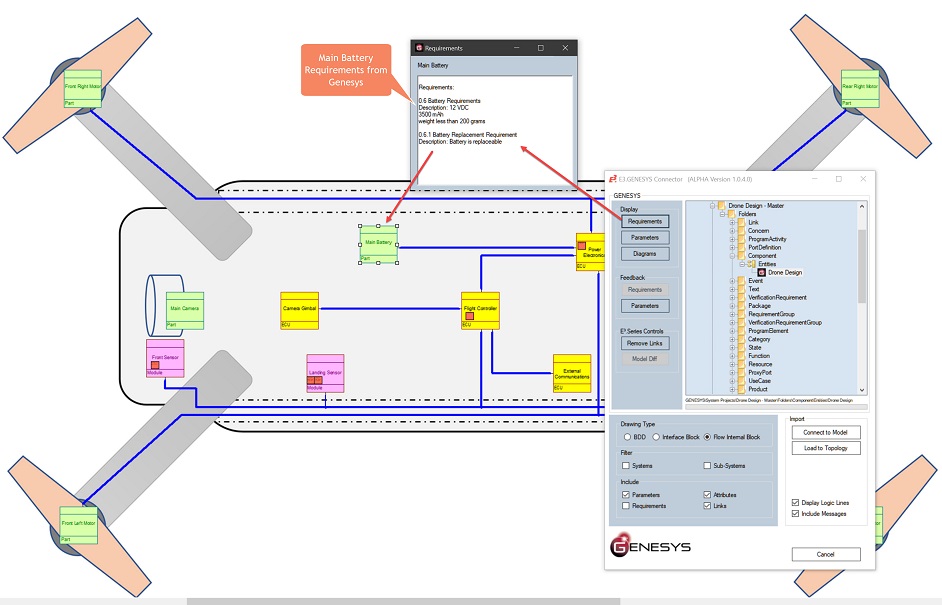Select the ProxyPort tree row
The height and width of the screenshot is (605, 942).
pos(760,372)
